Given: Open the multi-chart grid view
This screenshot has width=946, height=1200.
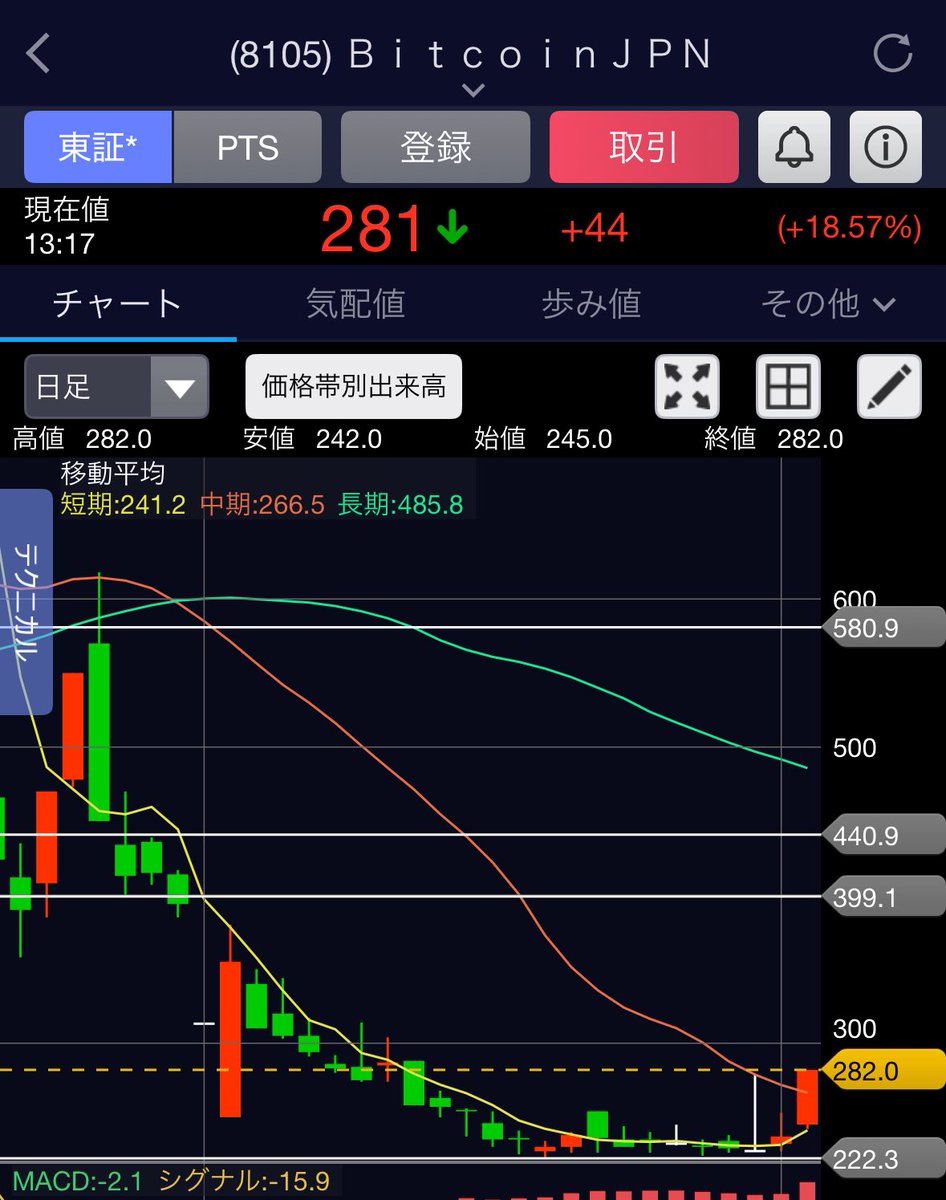Looking at the screenshot, I should click(789, 387).
